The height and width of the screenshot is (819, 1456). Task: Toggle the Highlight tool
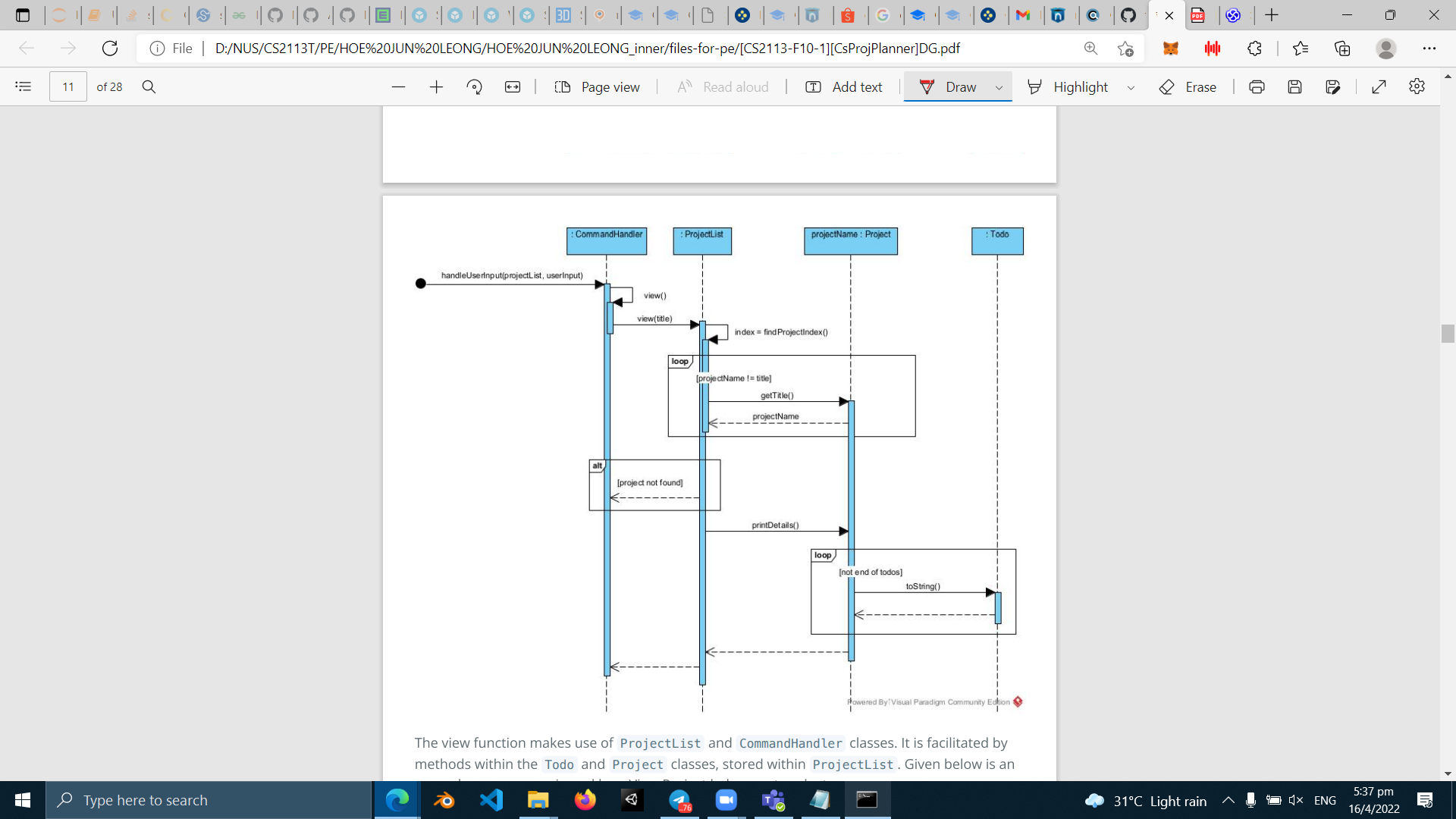1069,86
